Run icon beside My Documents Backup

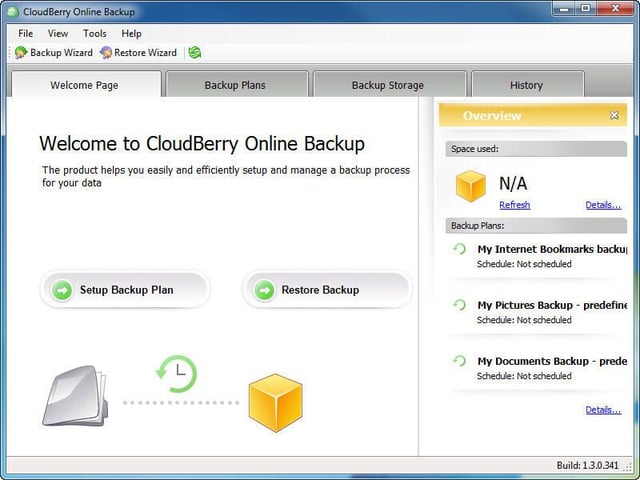[460, 361]
